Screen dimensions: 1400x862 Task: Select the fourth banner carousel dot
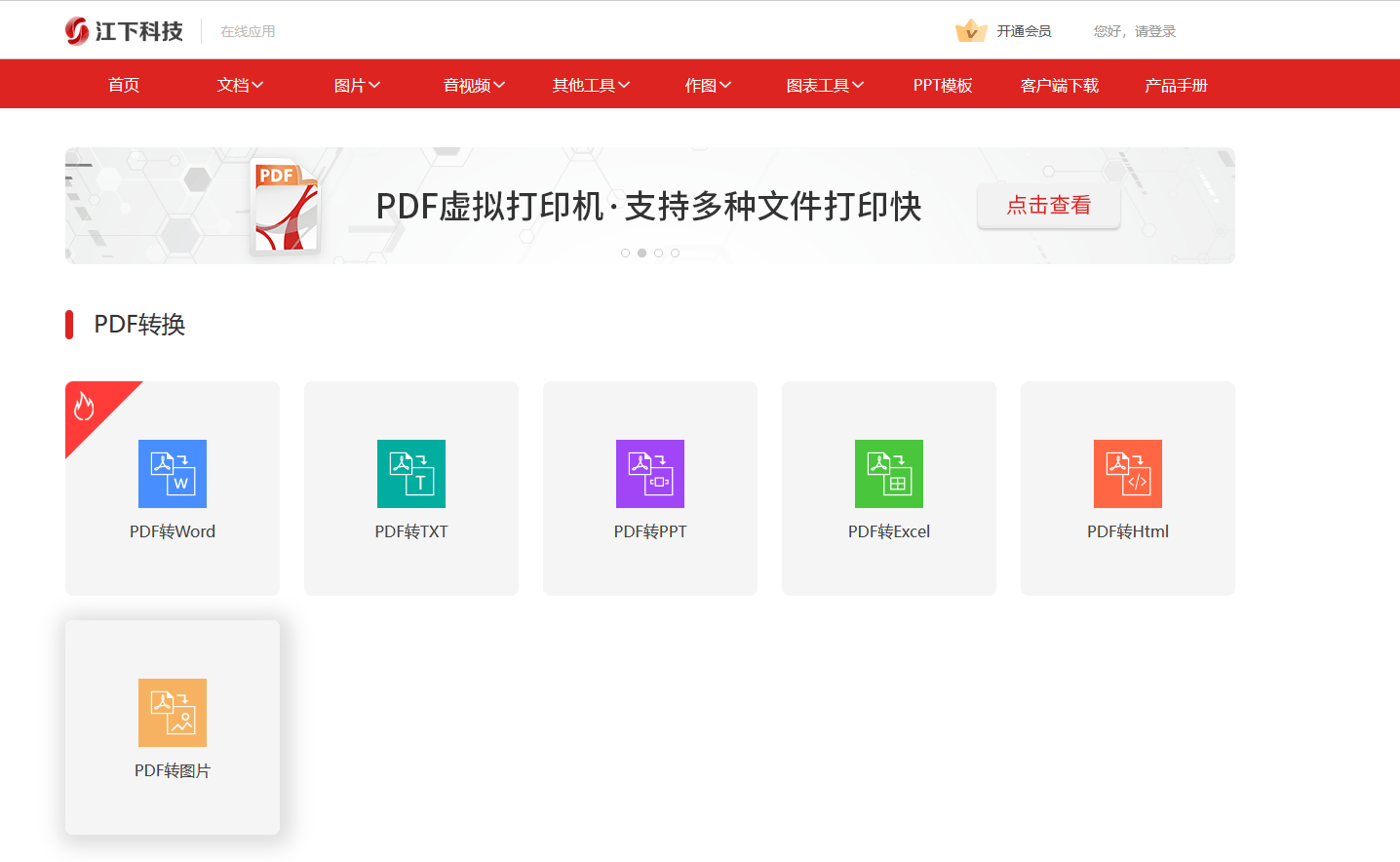(675, 253)
